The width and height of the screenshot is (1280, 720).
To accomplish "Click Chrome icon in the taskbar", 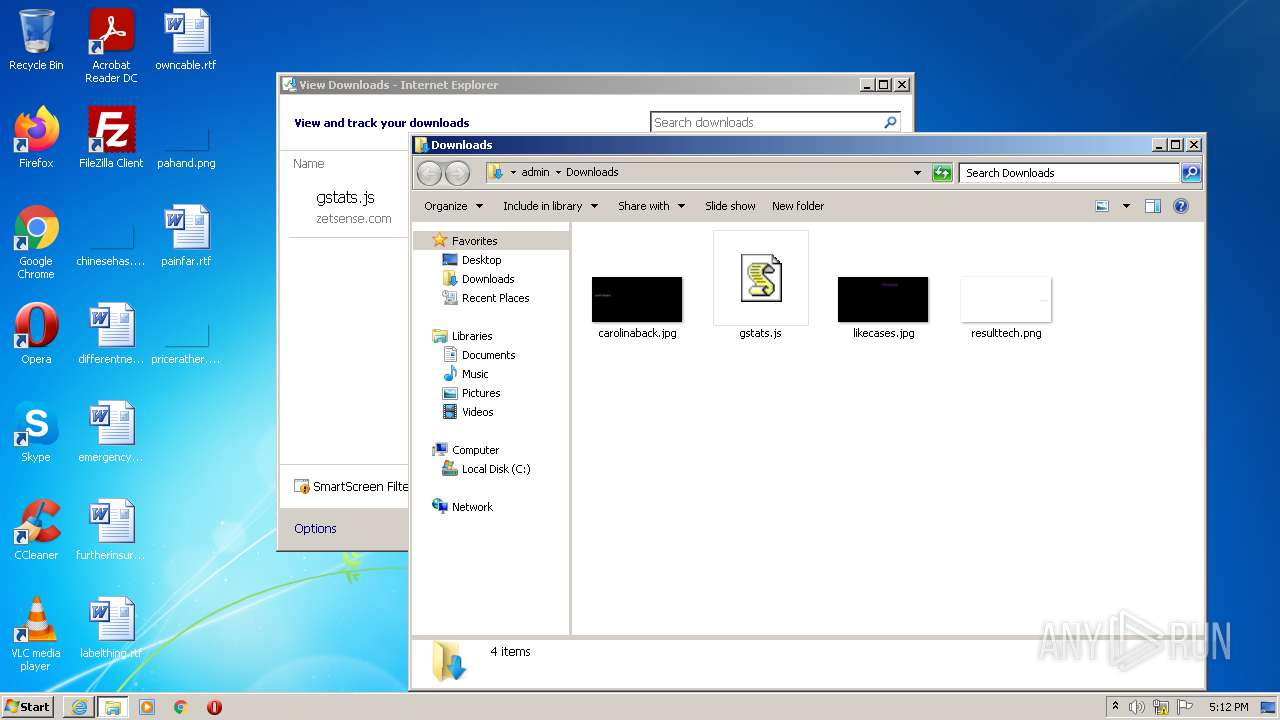I will [181, 707].
